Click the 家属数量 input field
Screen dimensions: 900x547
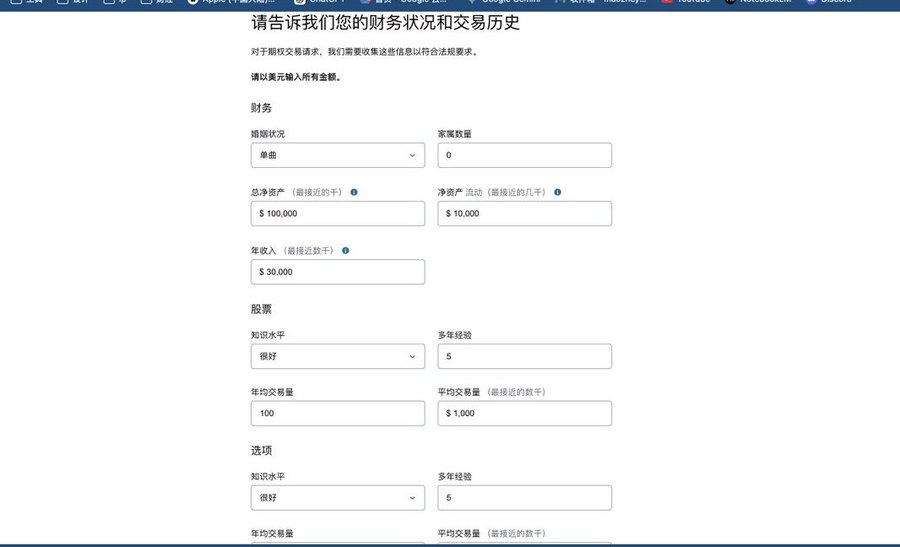coord(525,155)
